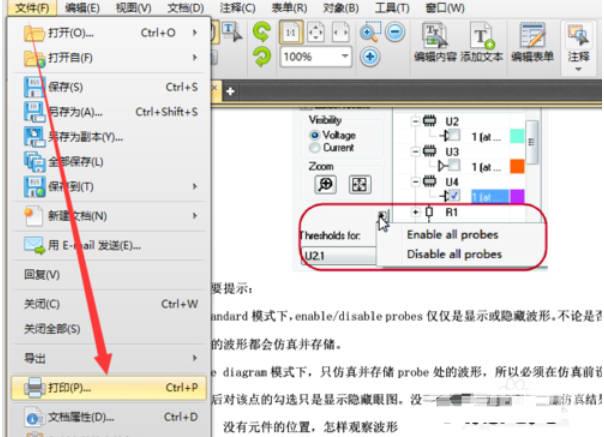Expand the 新建文档(N) submenu arrow
The image size is (604, 437).
(195, 216)
